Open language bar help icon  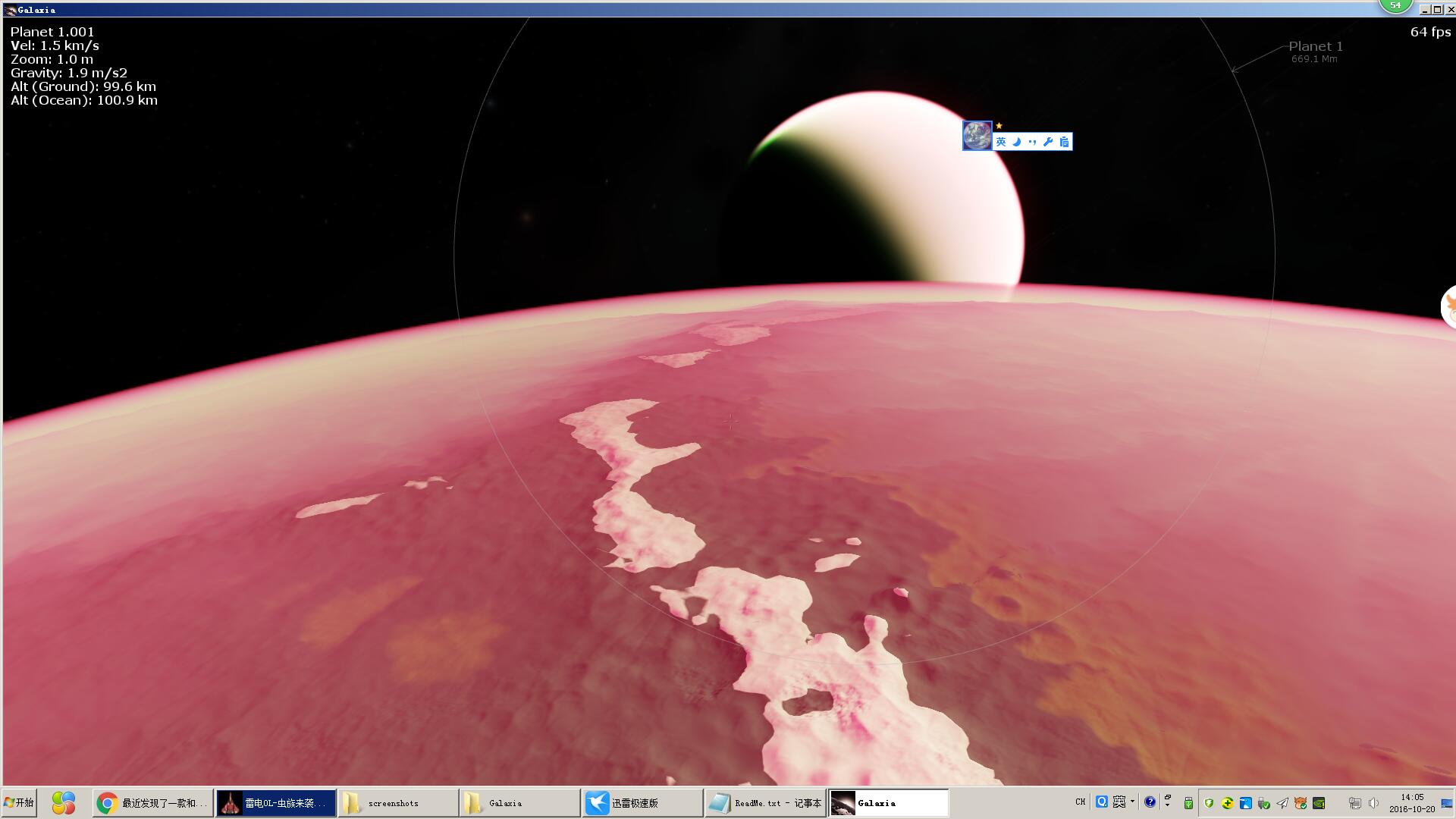point(1150,802)
